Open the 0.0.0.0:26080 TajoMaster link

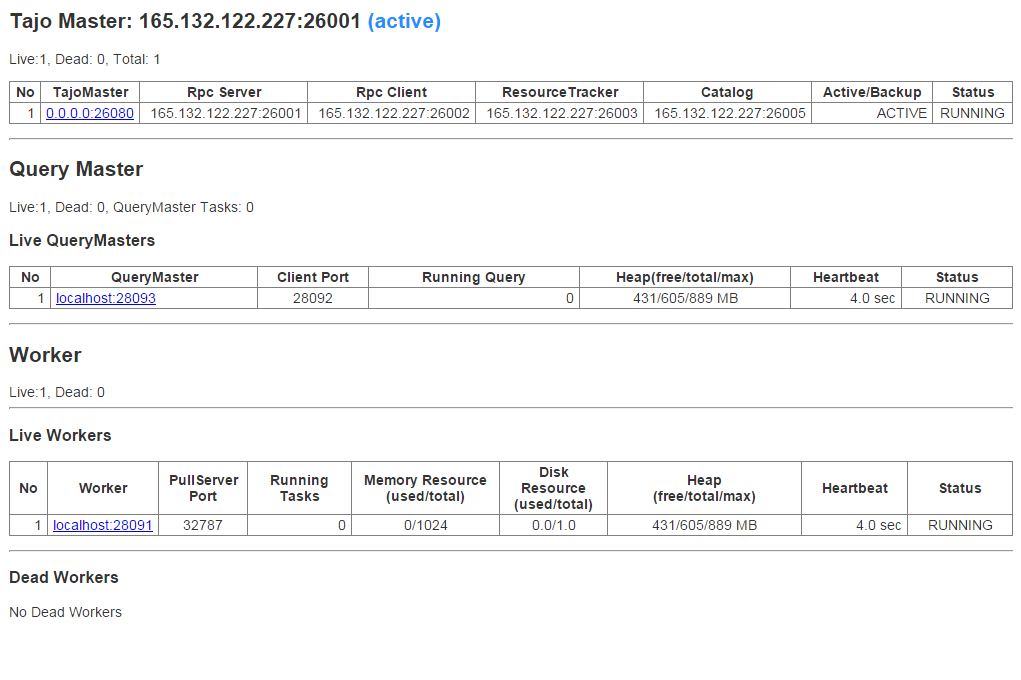click(x=90, y=113)
